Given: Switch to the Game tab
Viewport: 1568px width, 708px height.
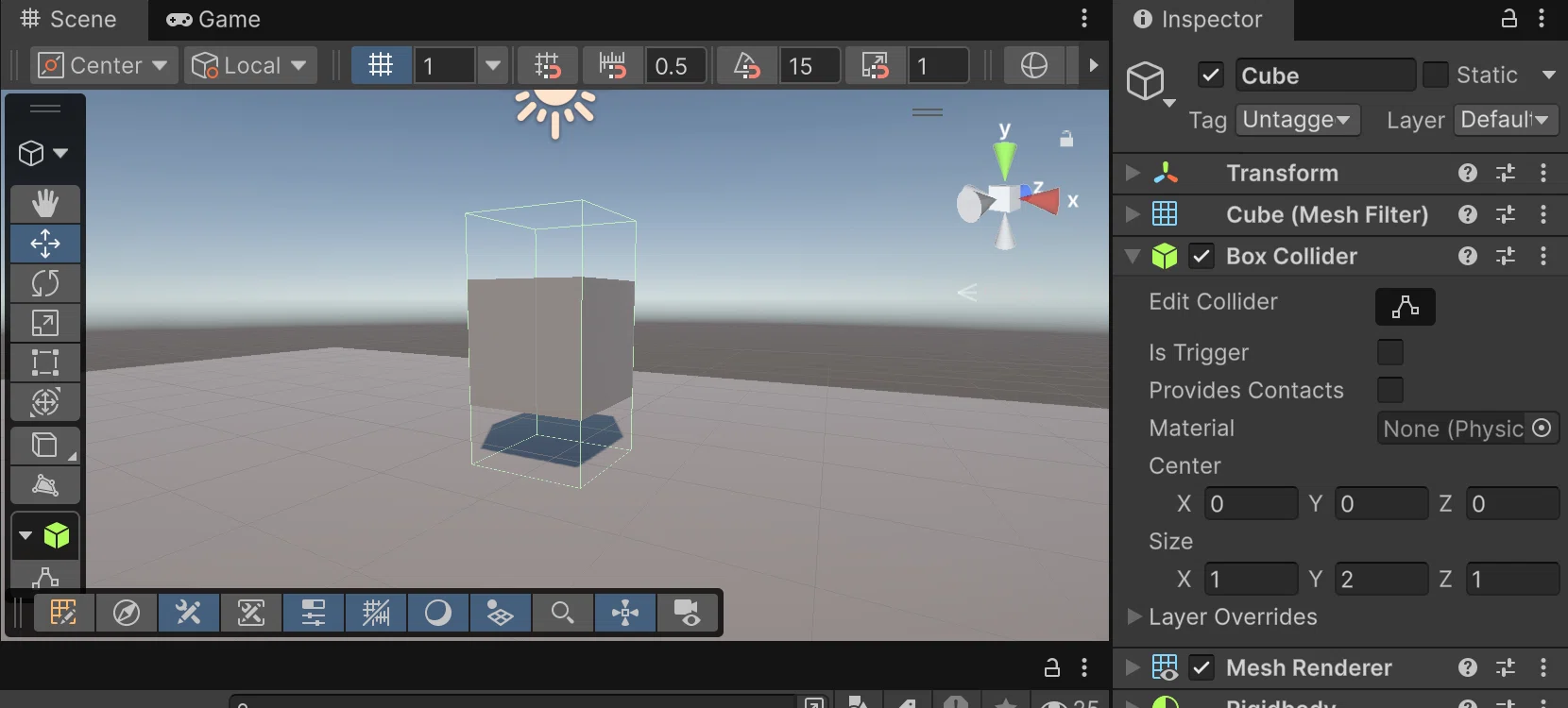Looking at the screenshot, I should pyautogui.click(x=213, y=19).
